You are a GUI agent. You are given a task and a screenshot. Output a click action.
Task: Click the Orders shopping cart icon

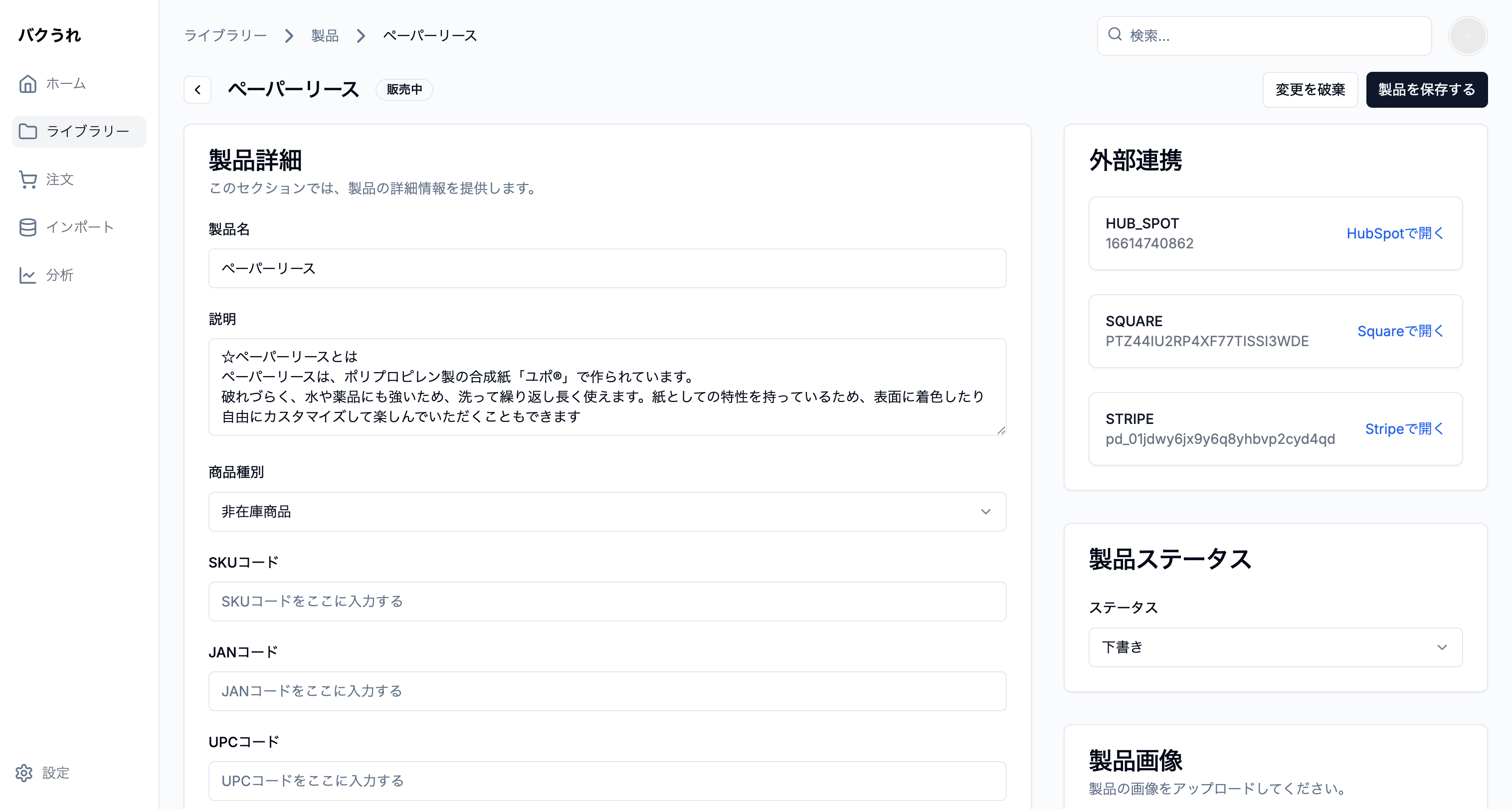coord(27,180)
